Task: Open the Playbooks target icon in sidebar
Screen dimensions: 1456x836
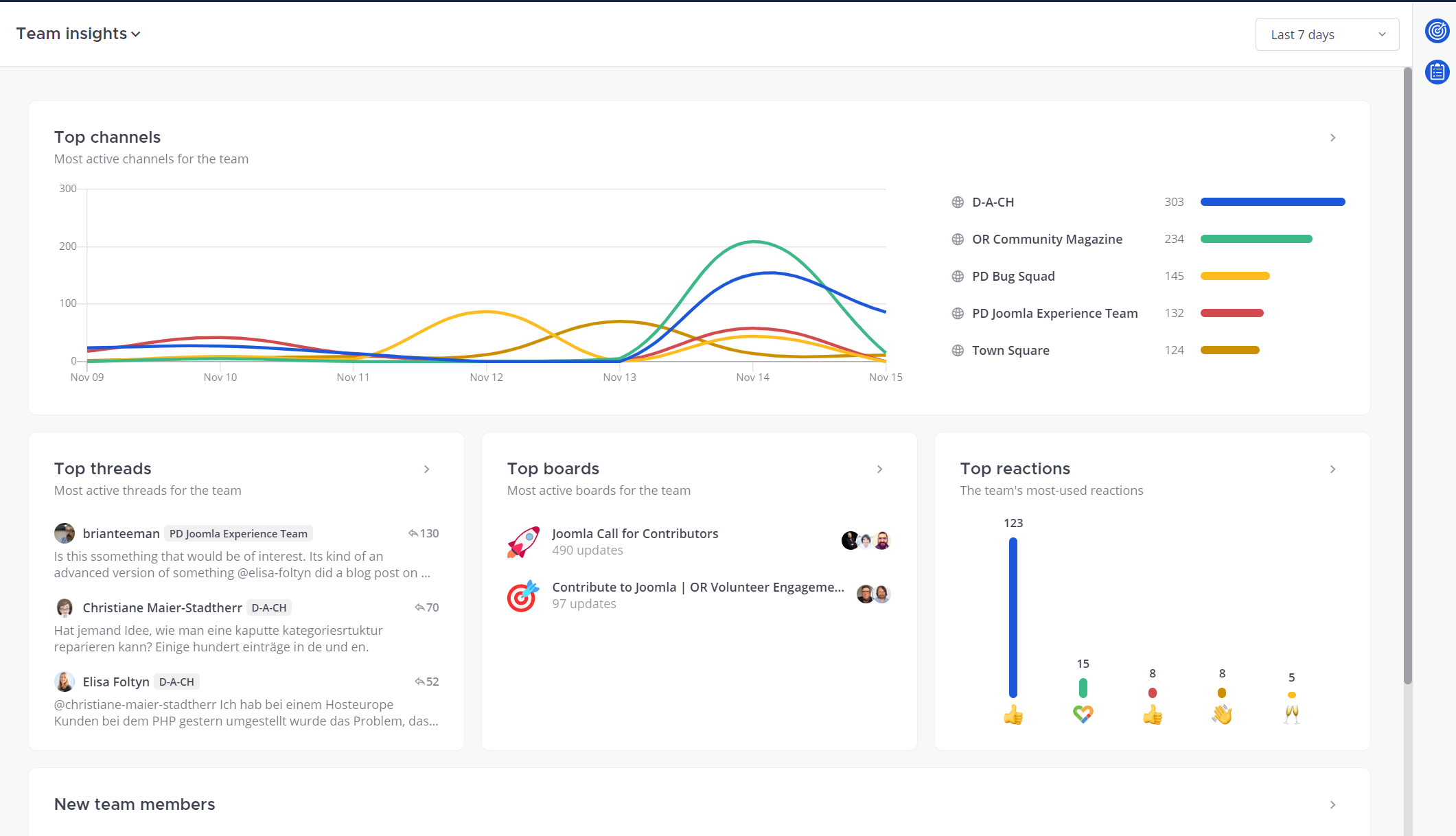Action: point(1437,31)
